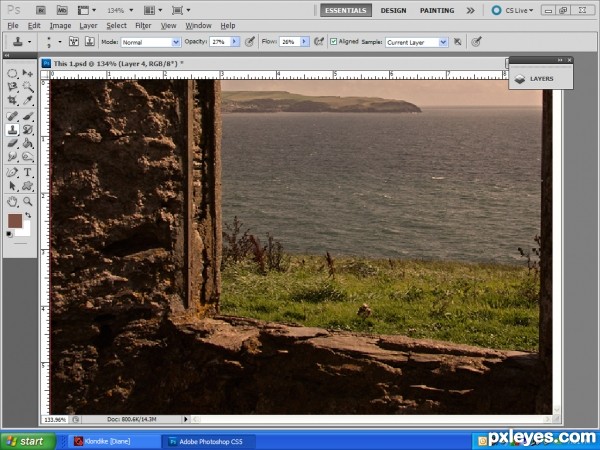
Task: Select the Brush tool
Action: 27,116
